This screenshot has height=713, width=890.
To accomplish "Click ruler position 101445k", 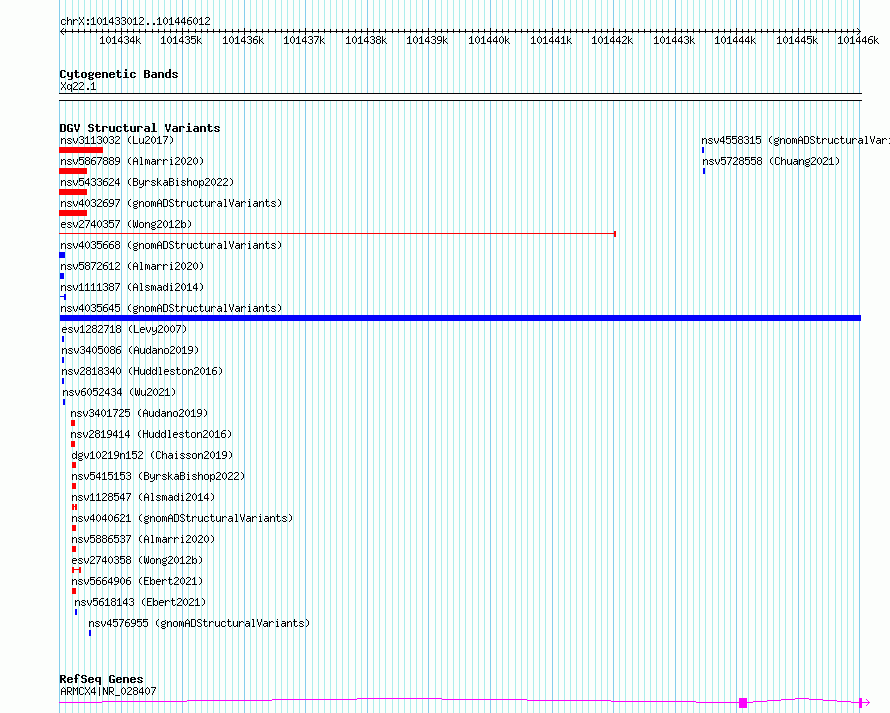I will [x=797, y=40].
